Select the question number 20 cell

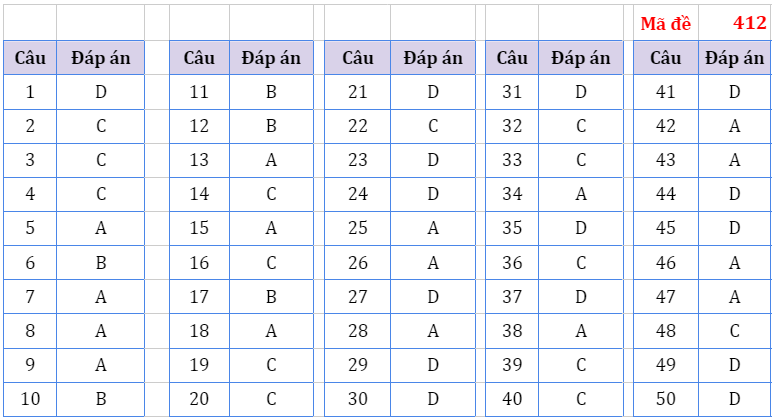click(199, 399)
